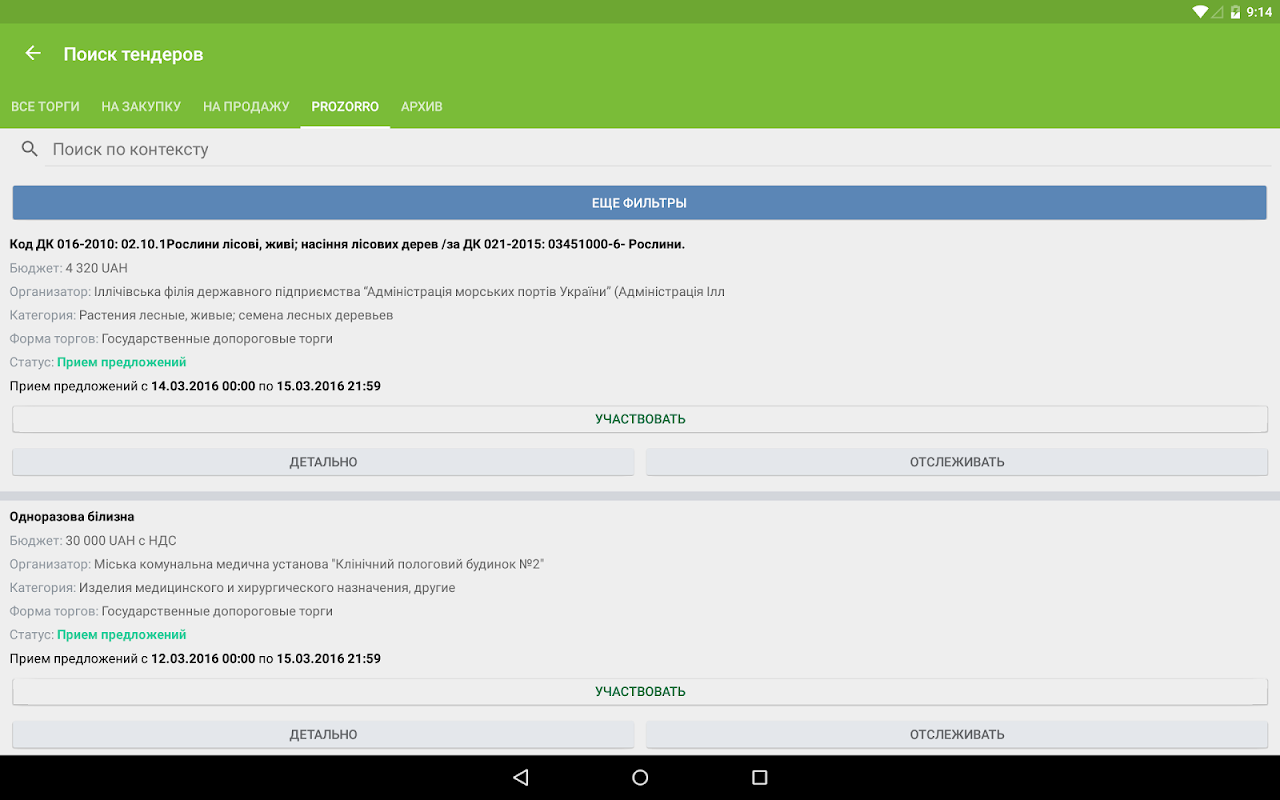Focus the Поиск по контексту field
Screen dimensions: 1280x800
(658, 149)
